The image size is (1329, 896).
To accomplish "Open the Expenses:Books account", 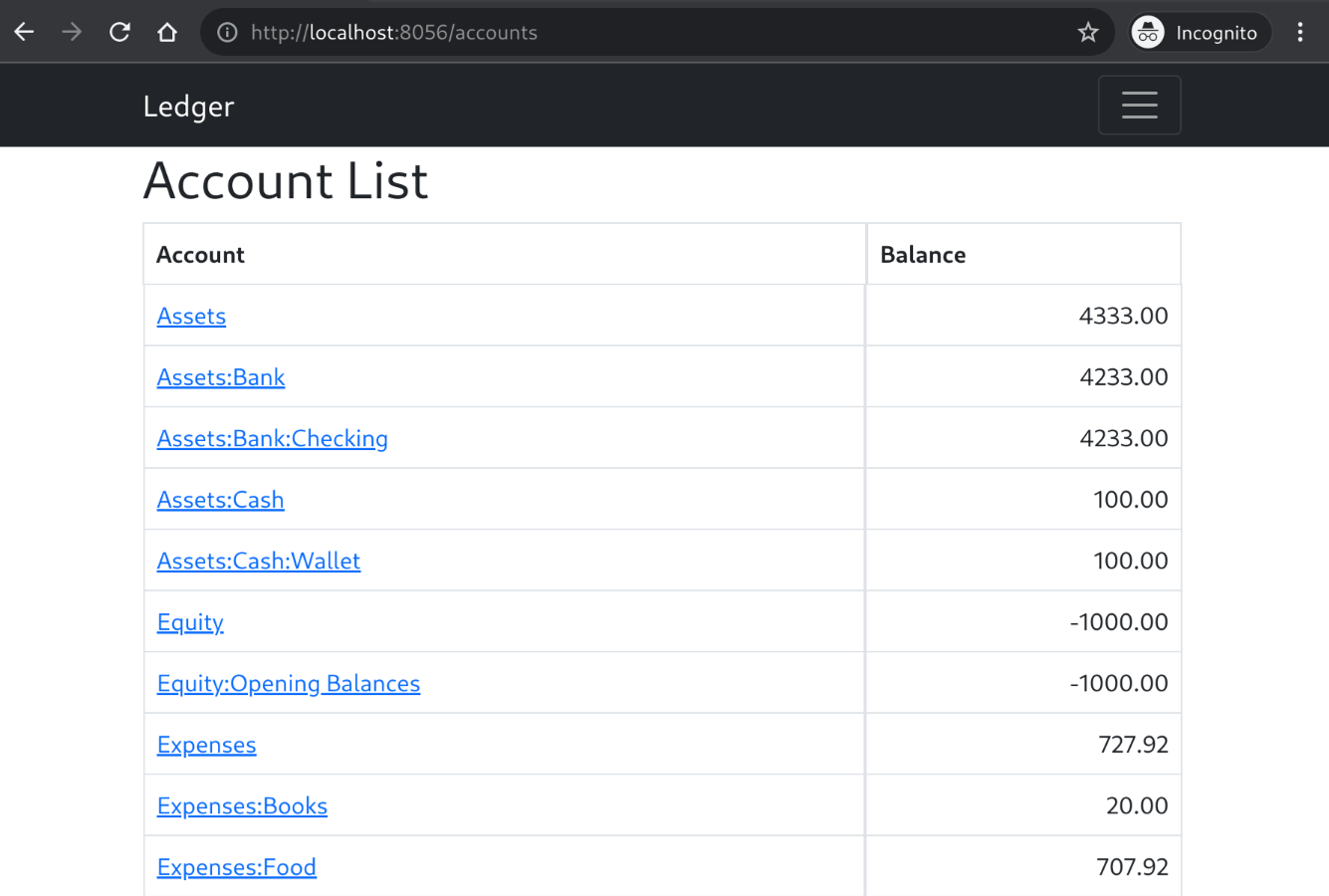I will [x=242, y=805].
